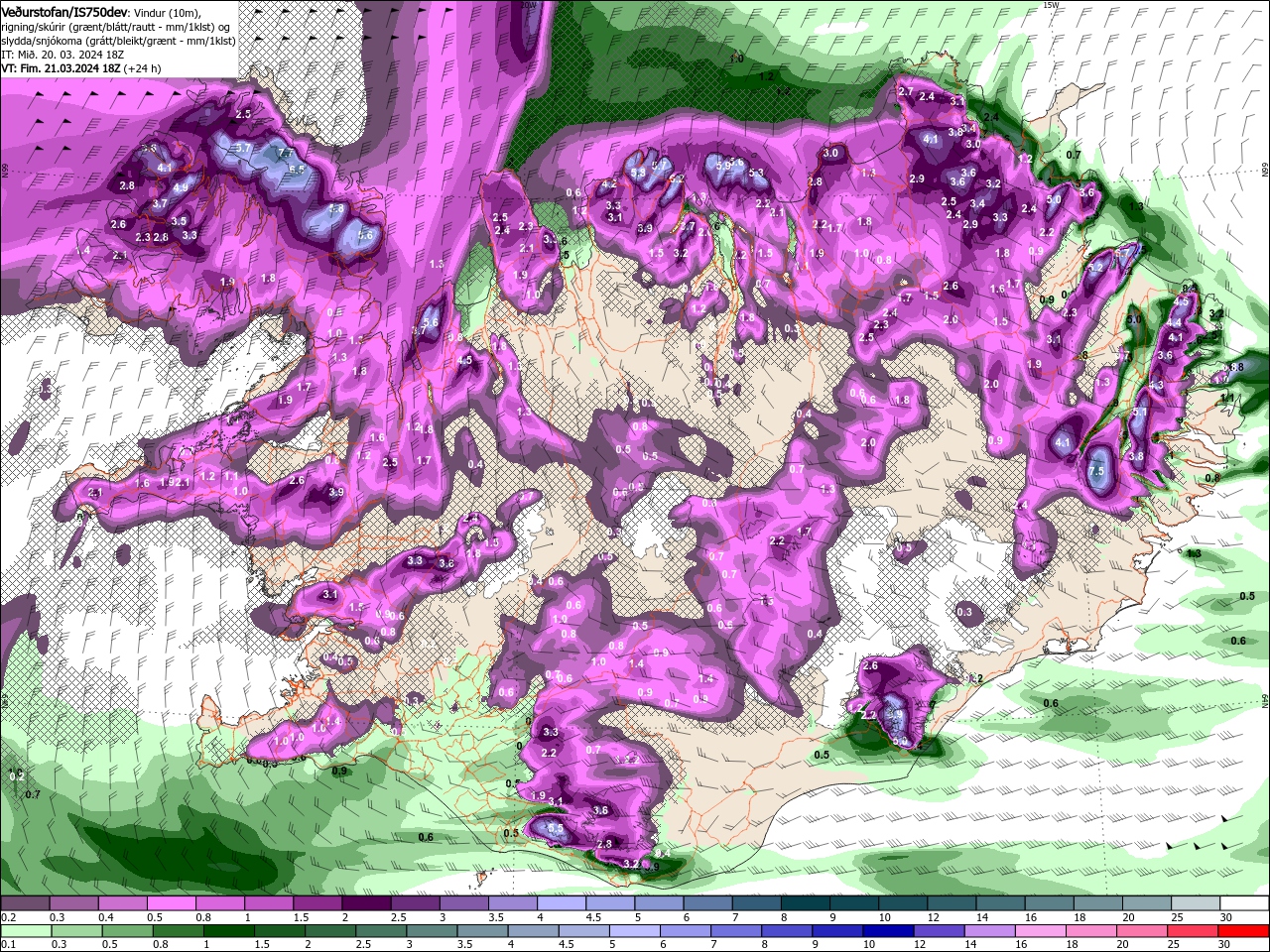Click the 7.7 snowfall value on the map
Screen dimensions: 1270x952
coord(285,153)
